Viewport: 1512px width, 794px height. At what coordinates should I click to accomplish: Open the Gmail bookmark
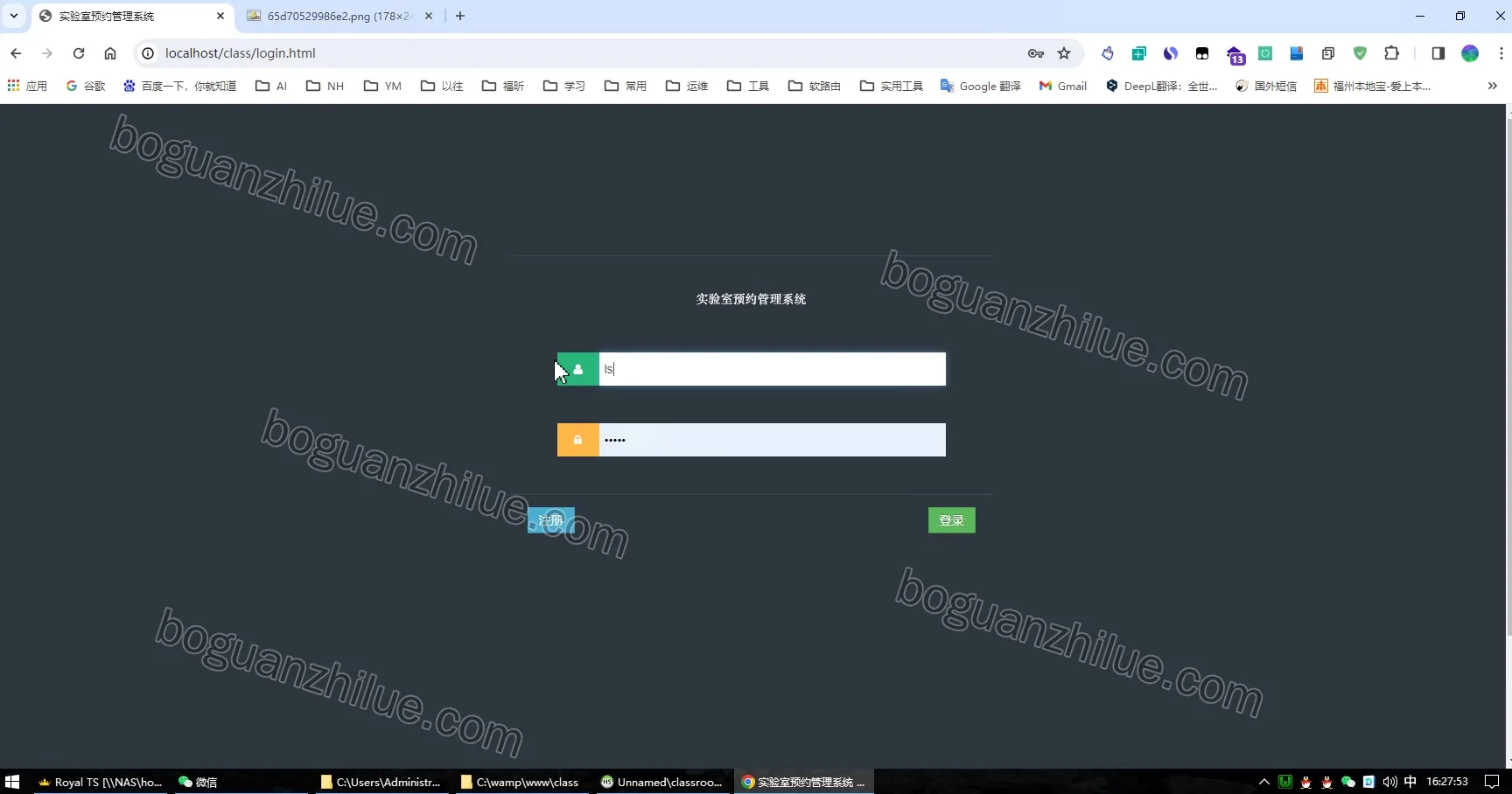[1062, 86]
